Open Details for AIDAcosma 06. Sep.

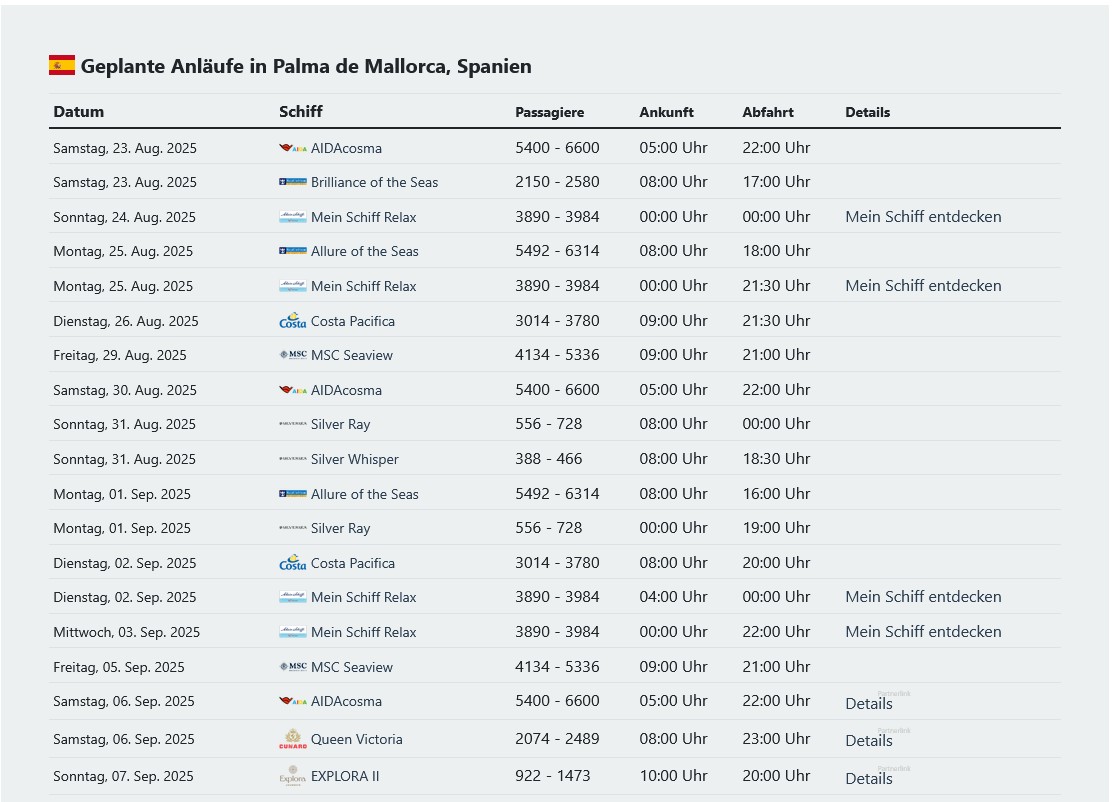[869, 703]
